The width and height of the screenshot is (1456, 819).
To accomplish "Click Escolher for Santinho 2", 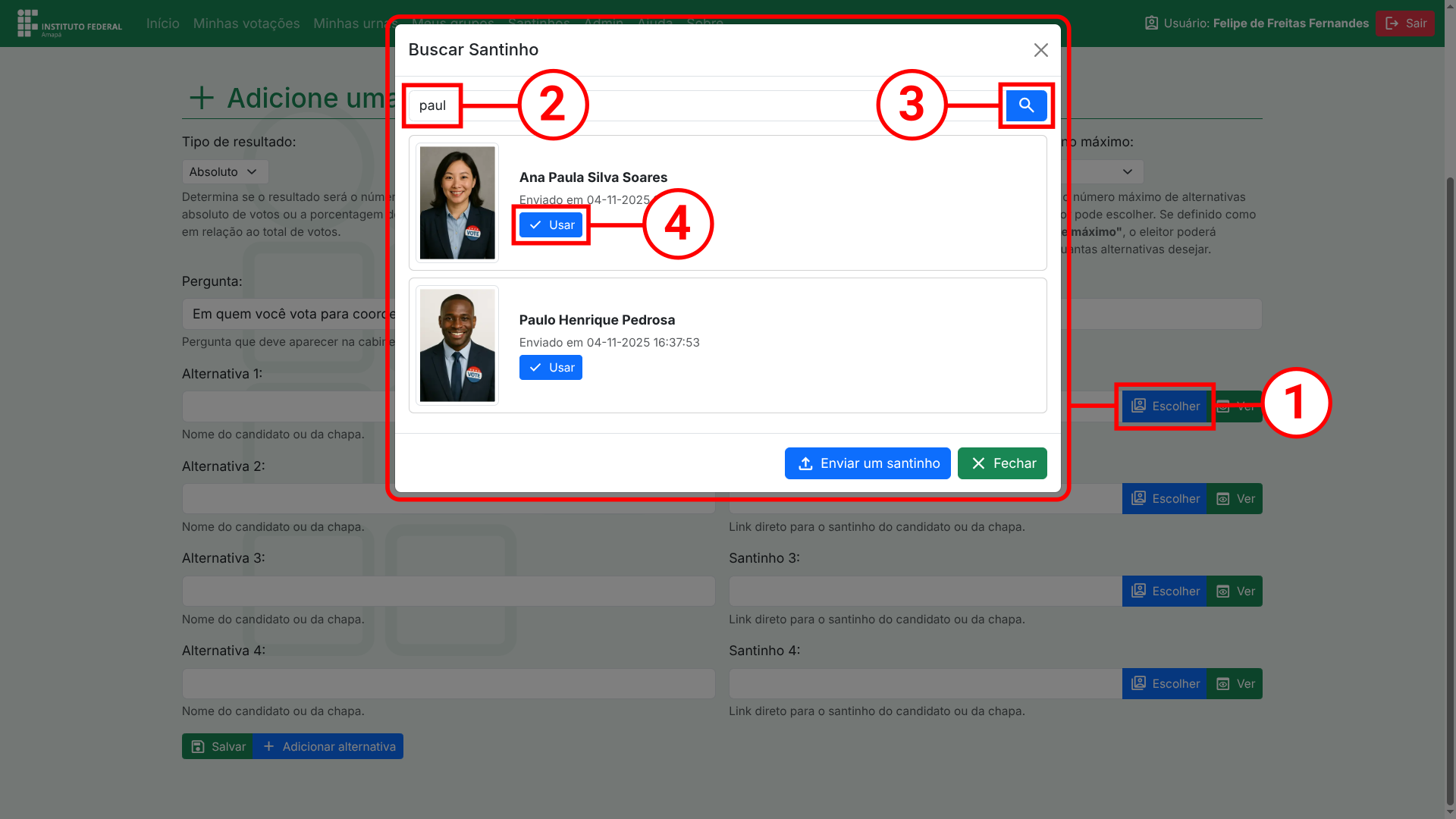I will pyautogui.click(x=1164, y=499).
